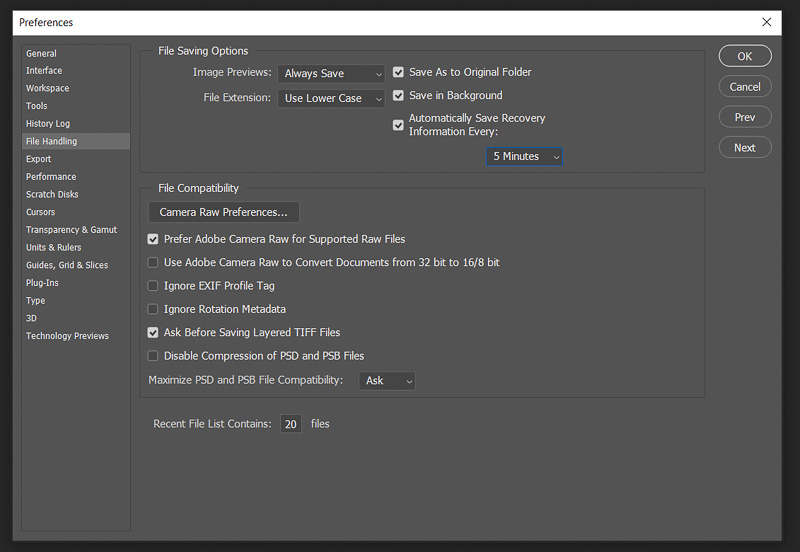
Task: Disable Save in Background checkbox
Action: [399, 96]
